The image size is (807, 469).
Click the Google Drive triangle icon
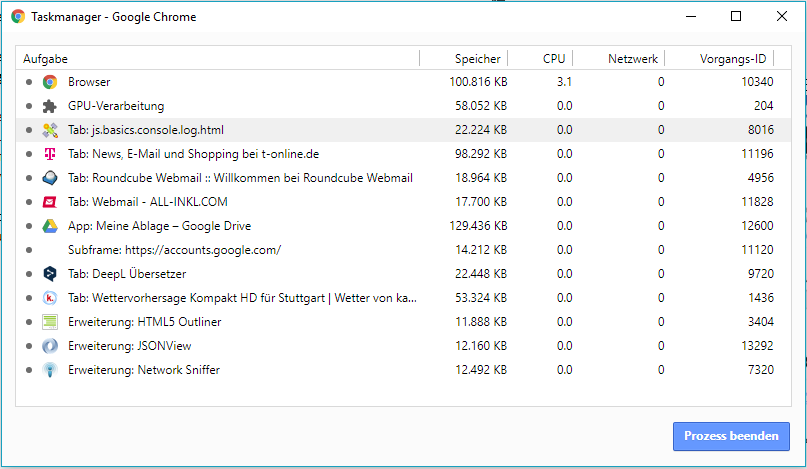click(50, 226)
